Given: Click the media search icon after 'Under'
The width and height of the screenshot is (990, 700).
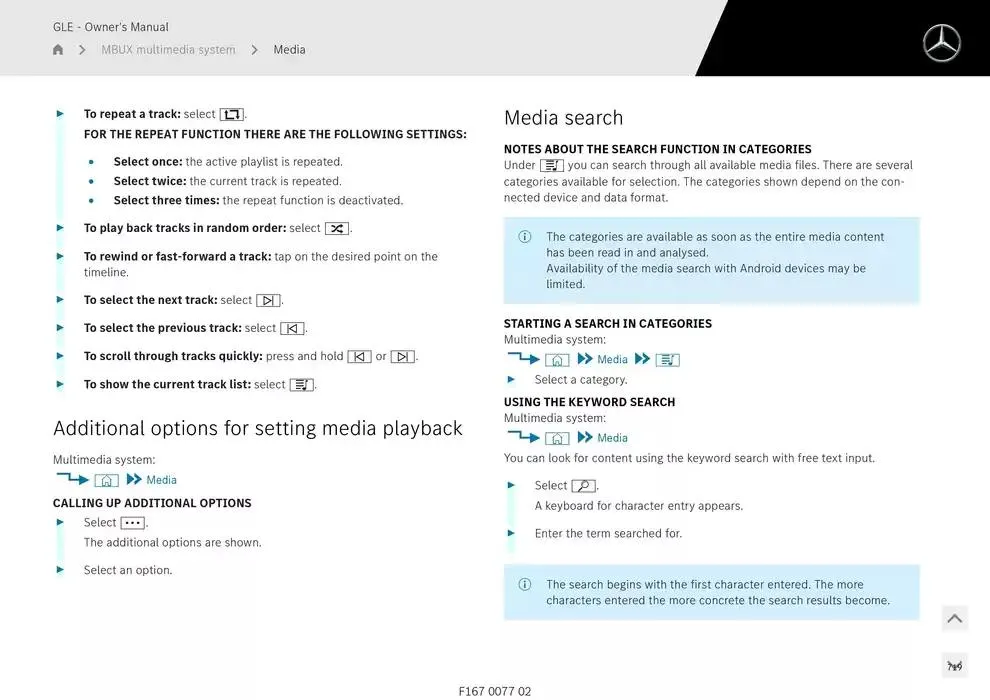Looking at the screenshot, I should (x=551, y=166).
